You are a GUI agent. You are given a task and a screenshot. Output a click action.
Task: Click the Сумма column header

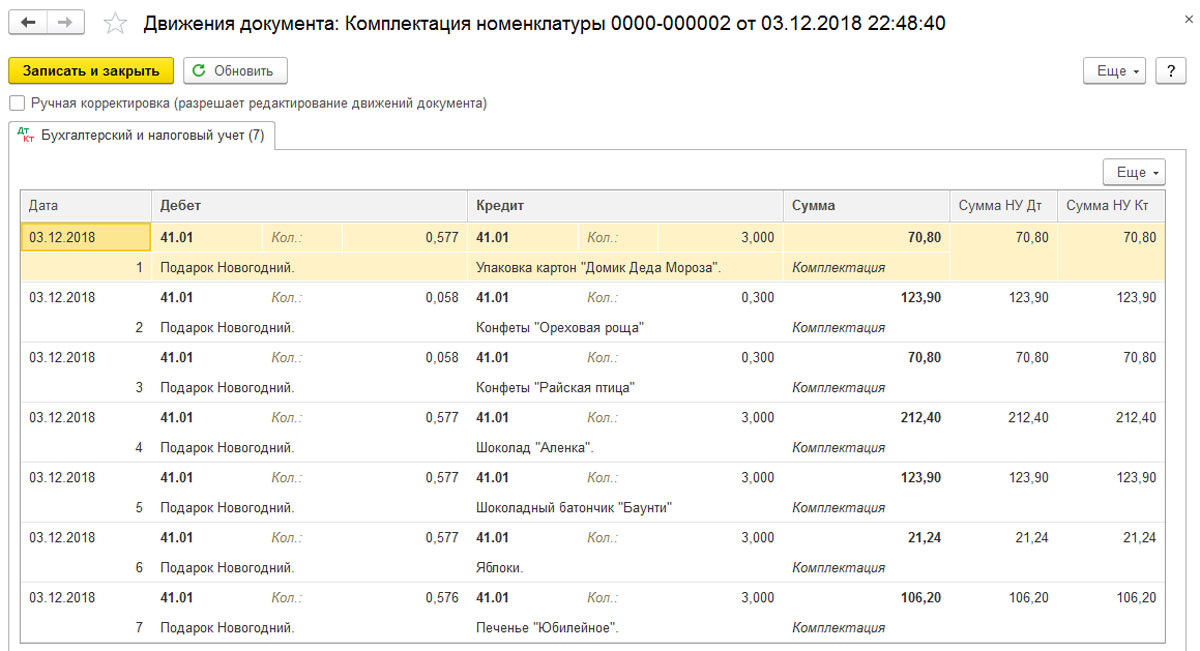(x=865, y=206)
